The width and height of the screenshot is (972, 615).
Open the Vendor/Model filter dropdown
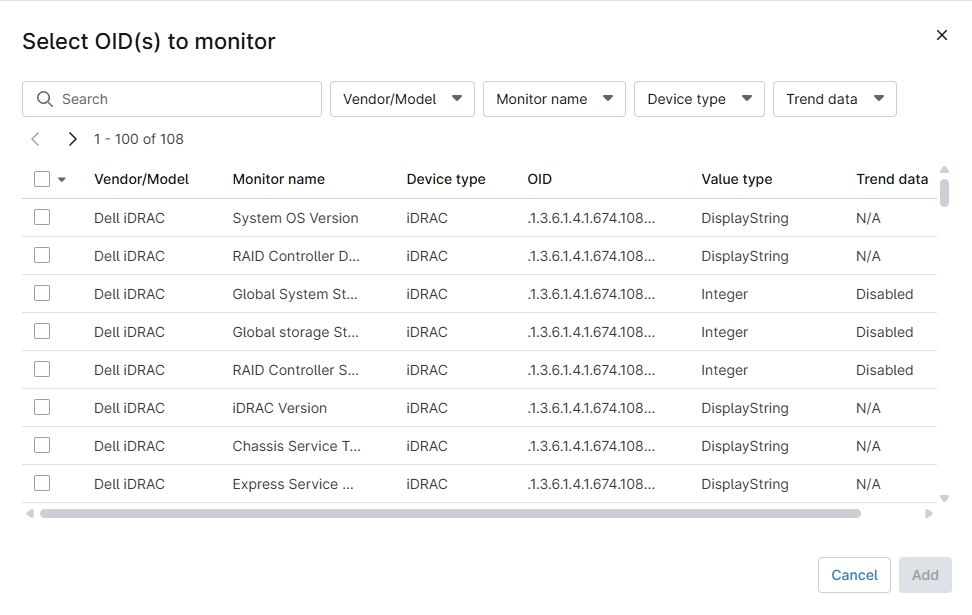coord(402,99)
